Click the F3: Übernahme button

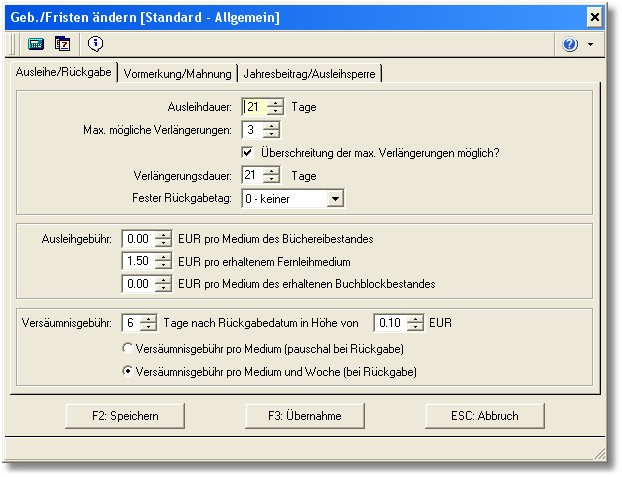coord(300,416)
